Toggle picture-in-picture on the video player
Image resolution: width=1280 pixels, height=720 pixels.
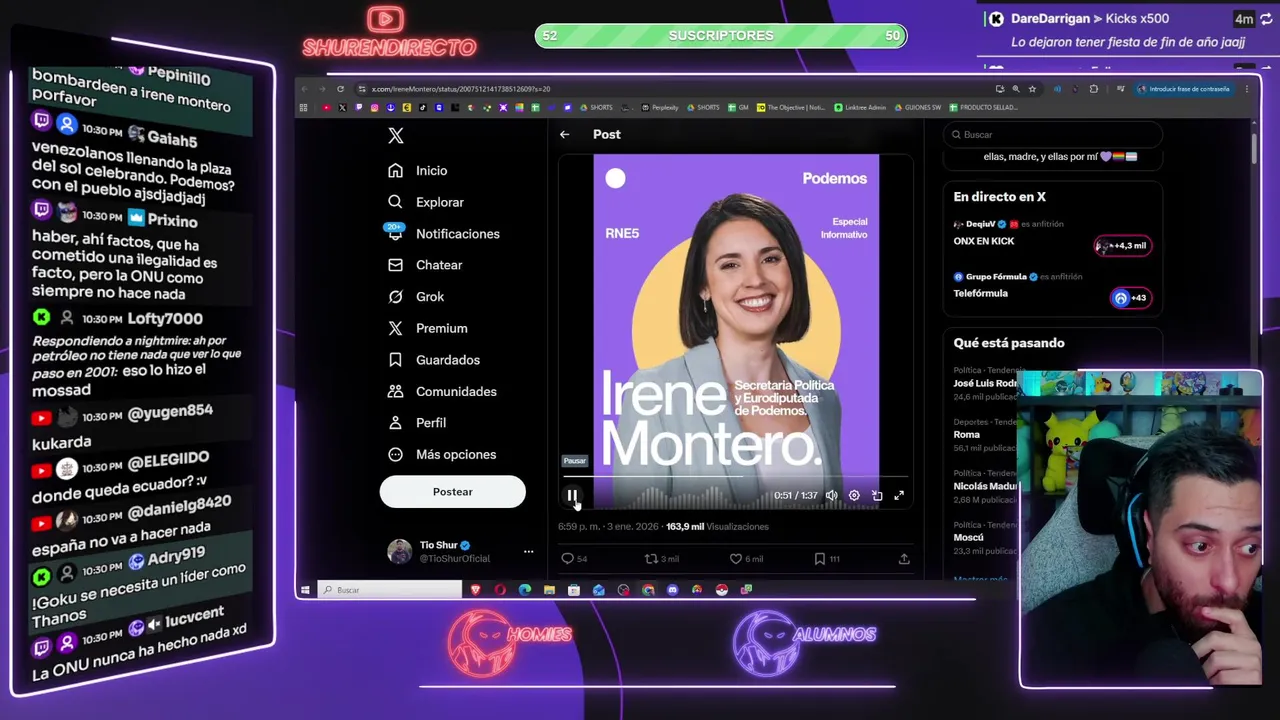coord(877,495)
